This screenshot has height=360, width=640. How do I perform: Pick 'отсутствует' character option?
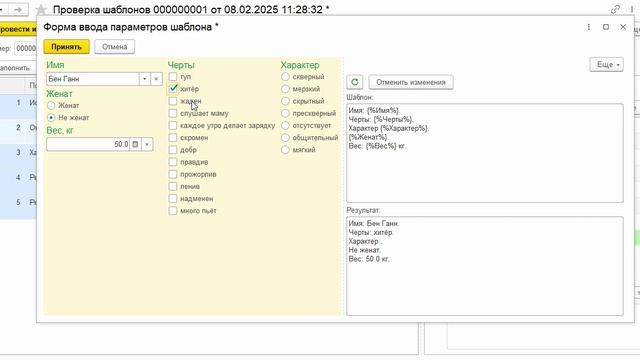click(285, 125)
